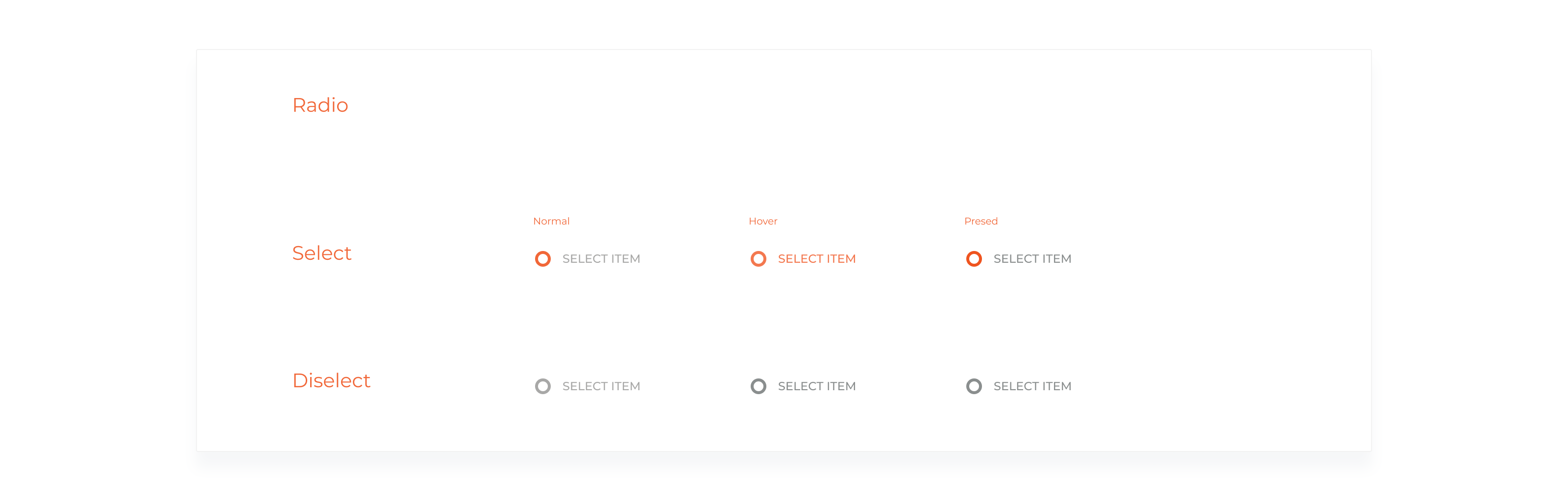
Task: Enable the gray Diselect radio in Presed column
Action: tap(973, 386)
